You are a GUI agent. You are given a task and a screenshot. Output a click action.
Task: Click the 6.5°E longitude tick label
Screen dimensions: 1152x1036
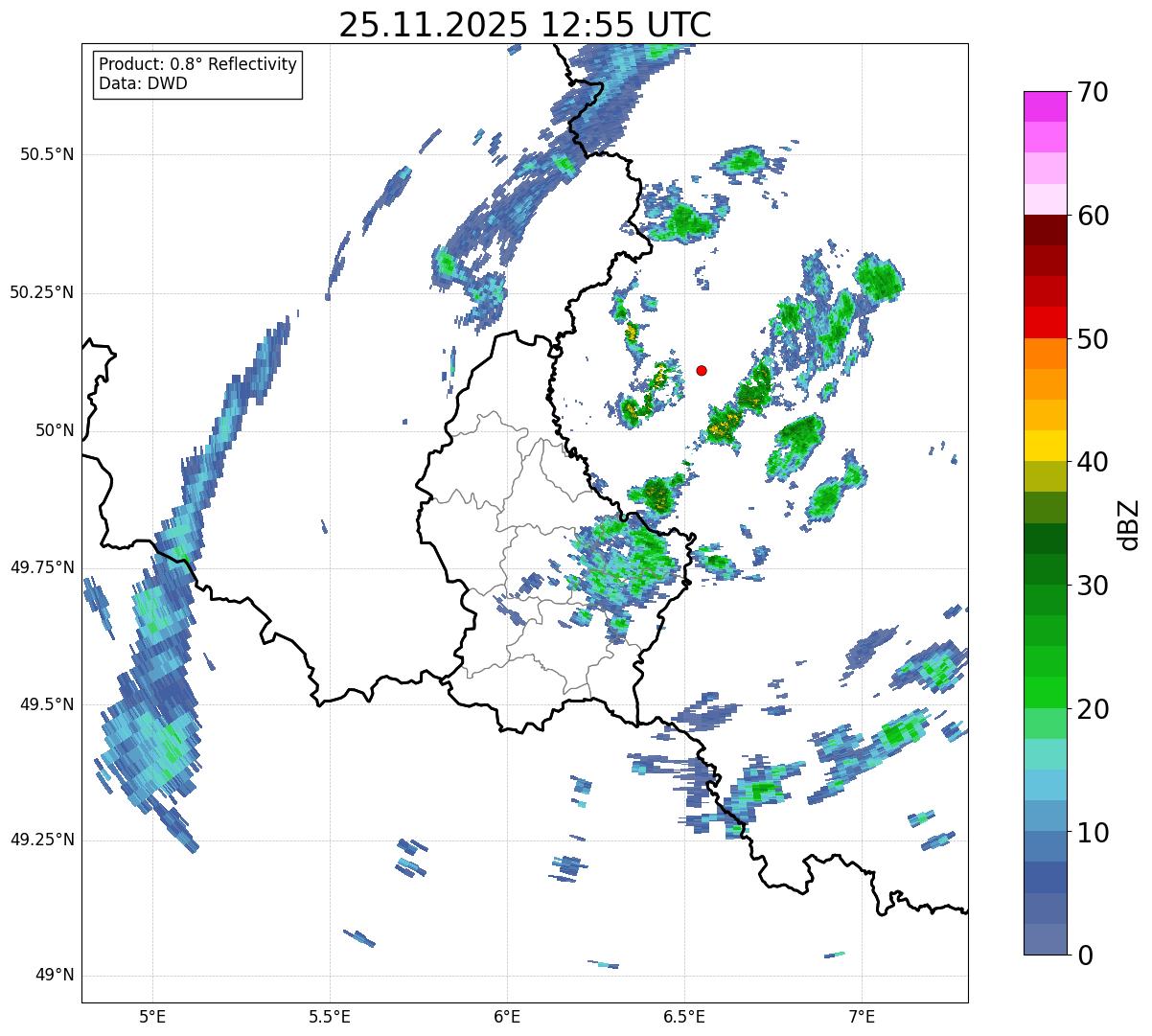(x=684, y=1016)
